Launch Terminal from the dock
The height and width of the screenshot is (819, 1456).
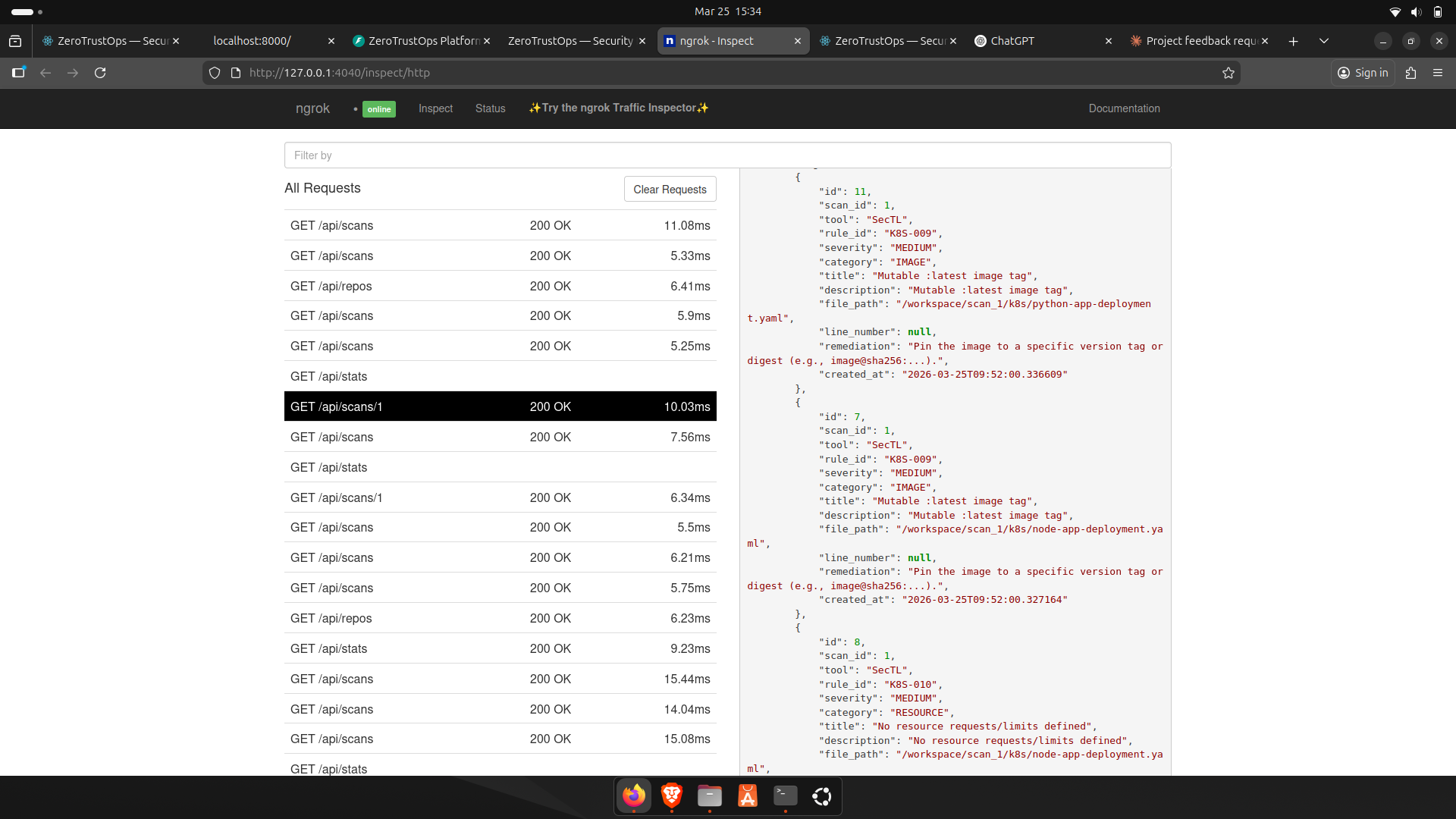coord(785,795)
